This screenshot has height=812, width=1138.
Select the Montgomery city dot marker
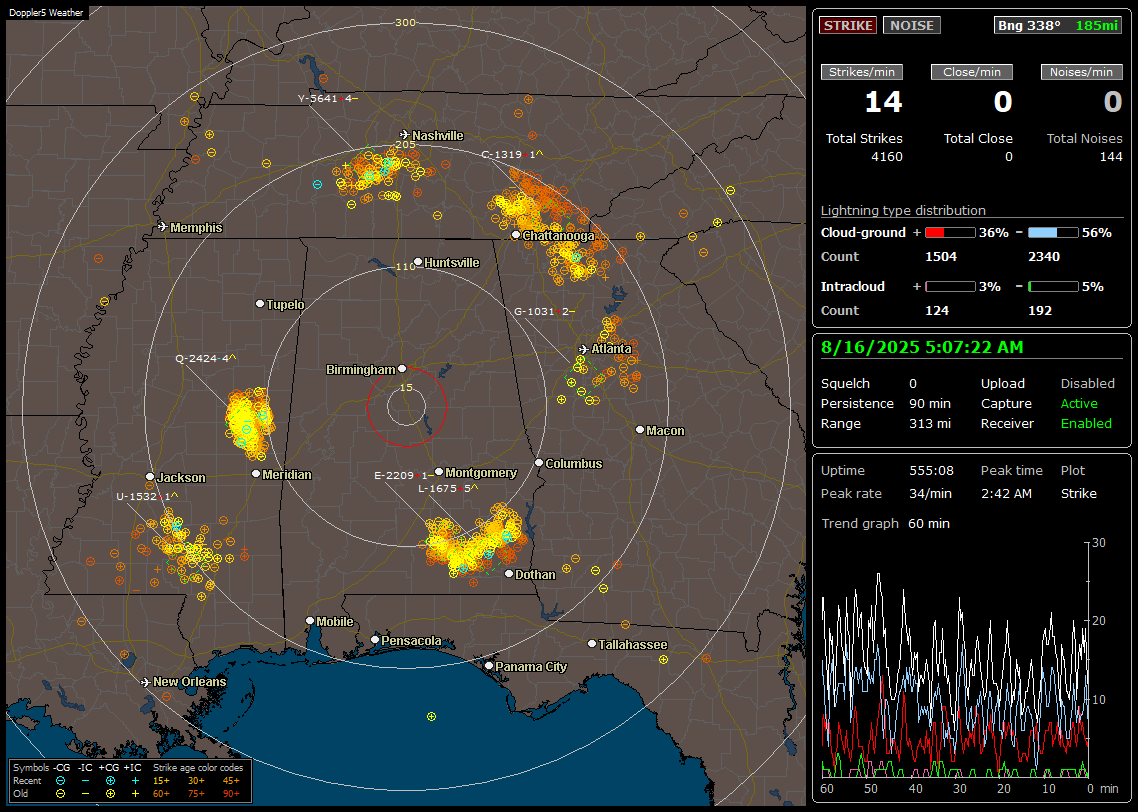click(x=439, y=472)
